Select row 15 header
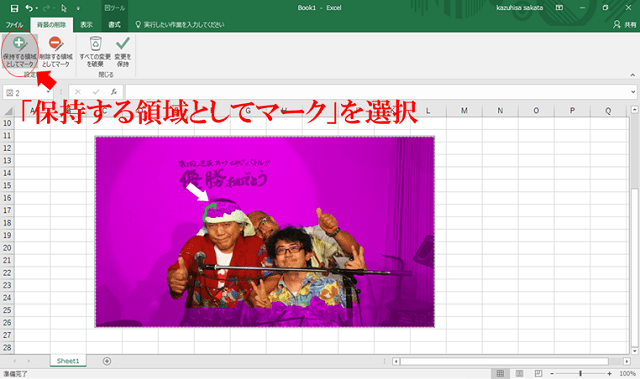 click(7, 186)
